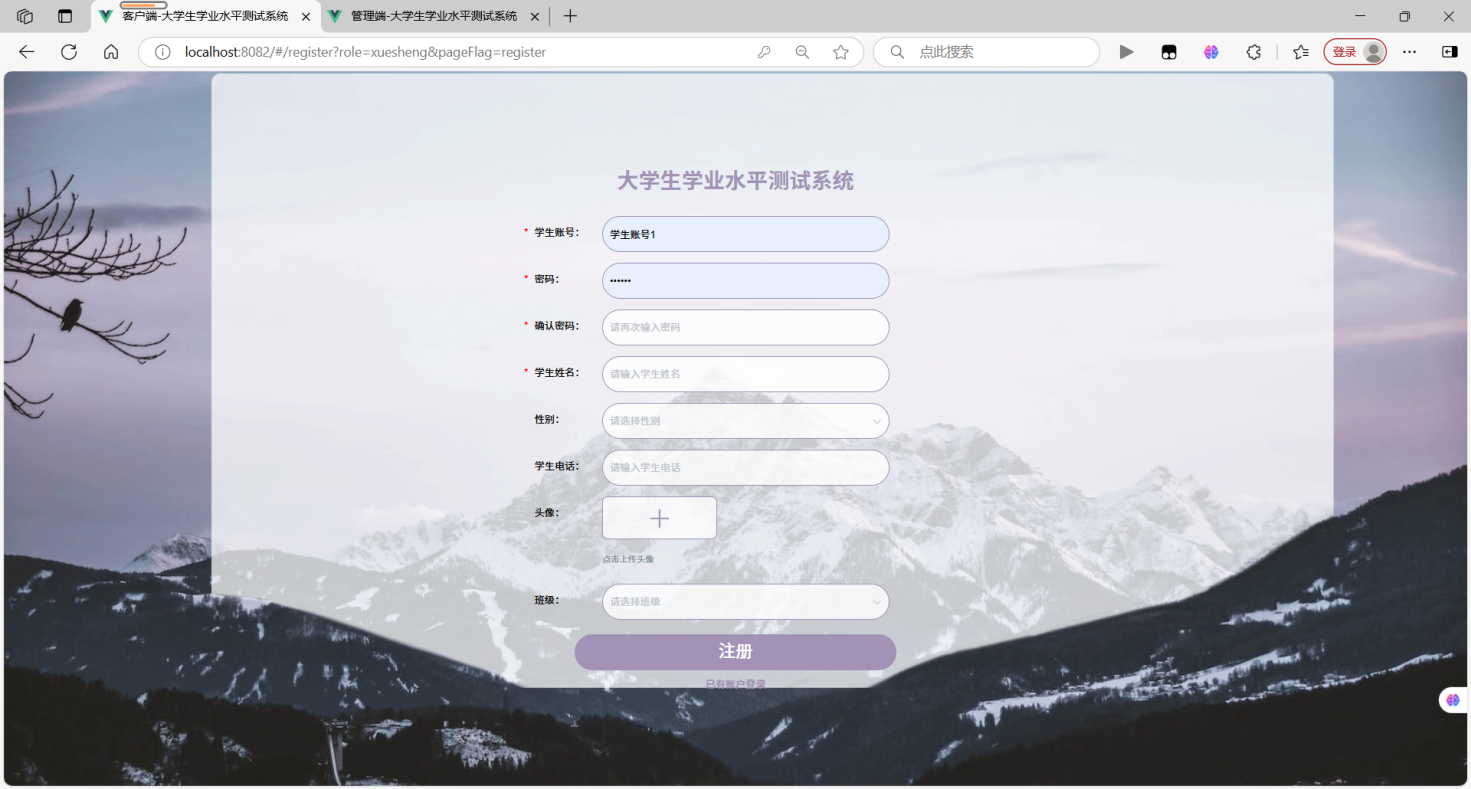Viewport: 1471px width, 789px height.
Task: Go to browser home page icon
Action: point(111,52)
